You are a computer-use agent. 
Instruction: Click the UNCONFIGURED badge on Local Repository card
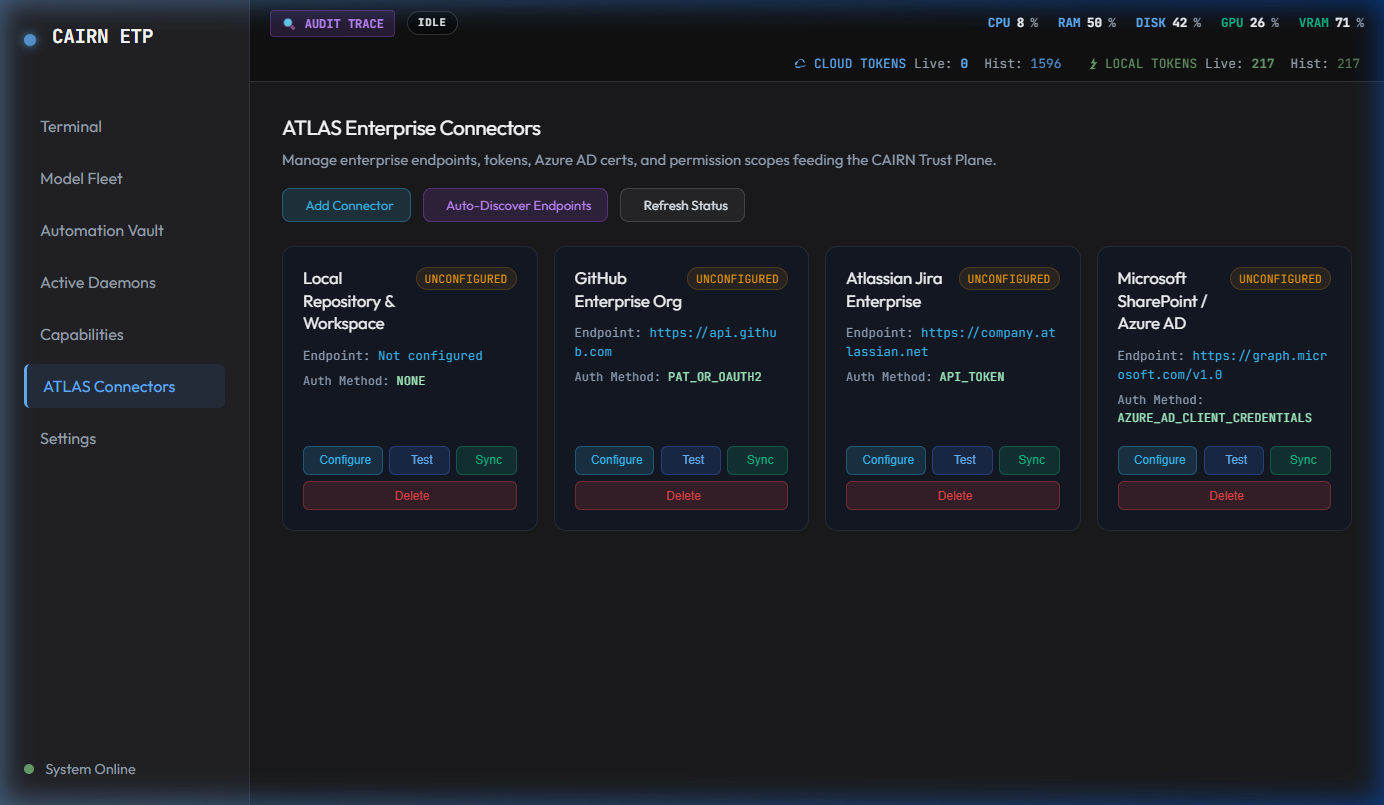click(x=466, y=279)
